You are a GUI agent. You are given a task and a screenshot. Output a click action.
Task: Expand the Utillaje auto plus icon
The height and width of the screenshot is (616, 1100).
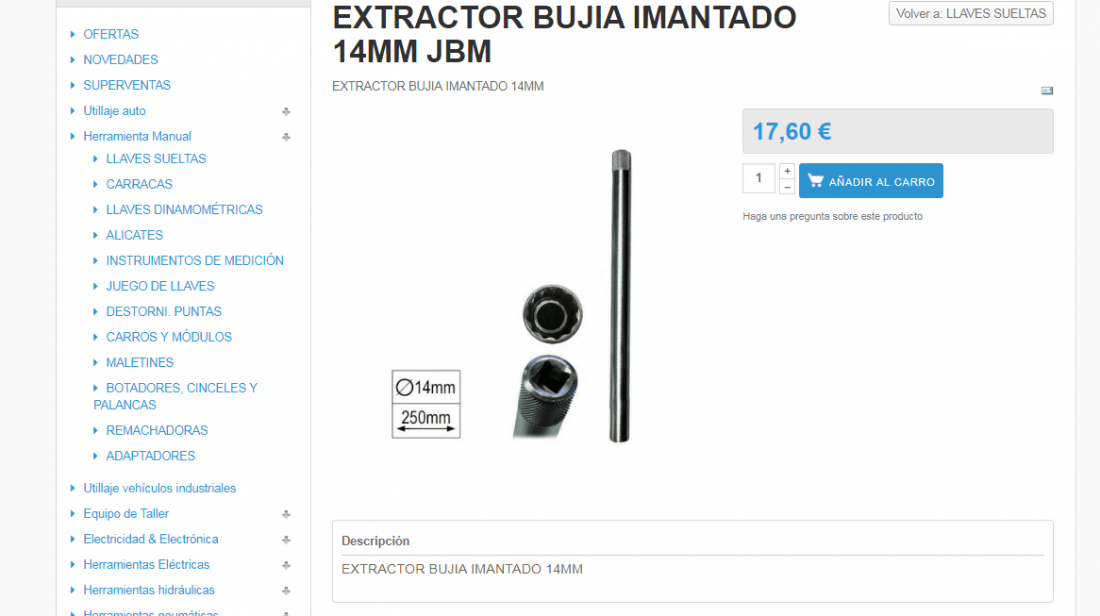coord(286,112)
